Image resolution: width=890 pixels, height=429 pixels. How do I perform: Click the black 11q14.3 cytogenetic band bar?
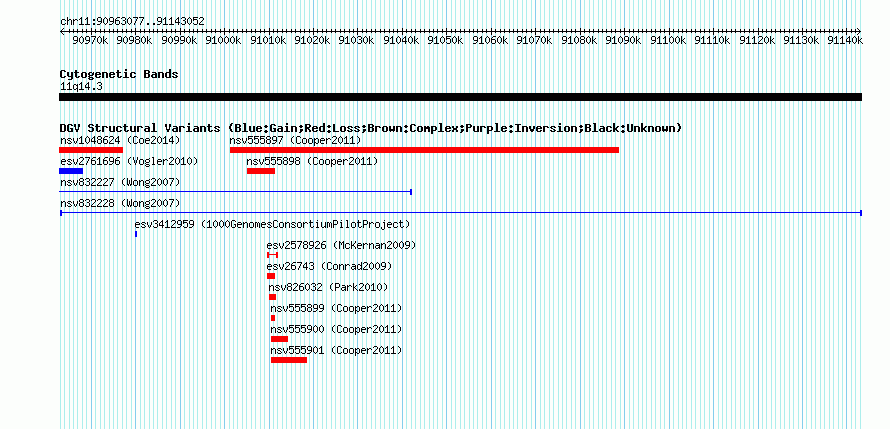coord(460,97)
